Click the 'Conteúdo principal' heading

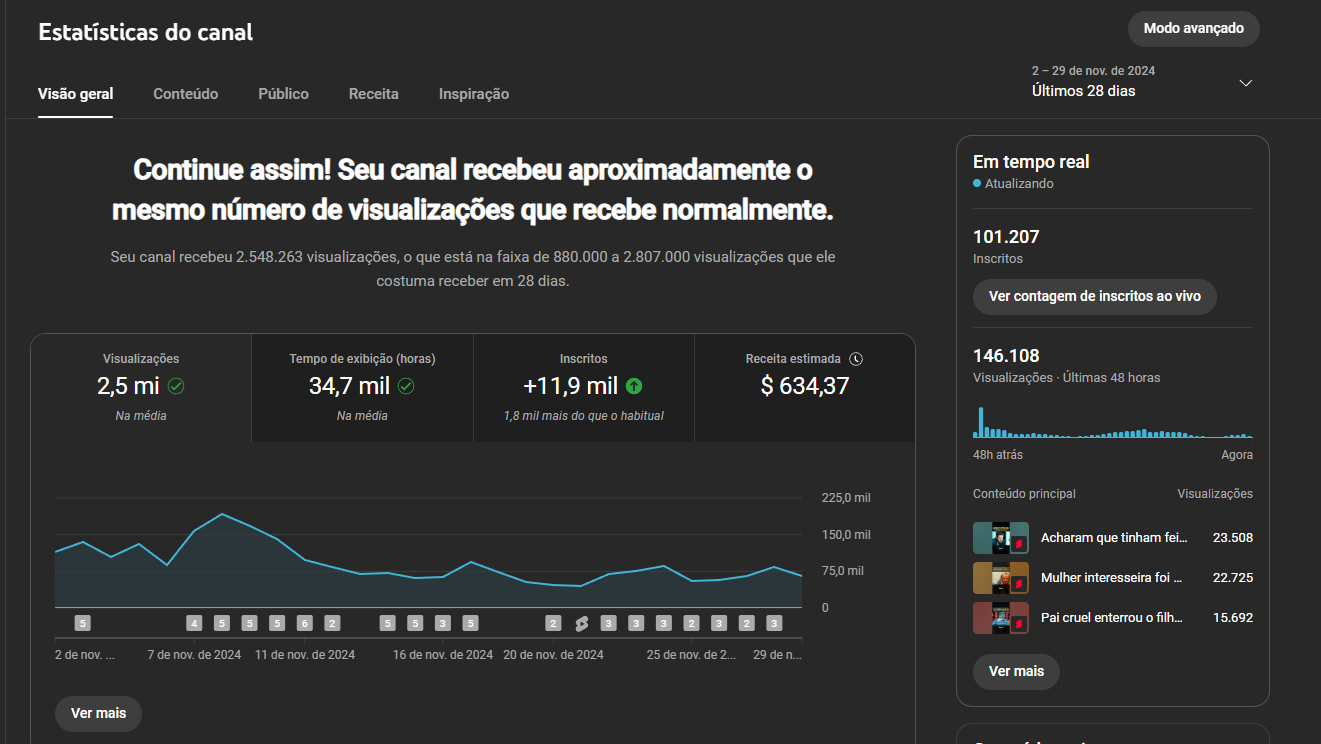pyautogui.click(x=1024, y=494)
